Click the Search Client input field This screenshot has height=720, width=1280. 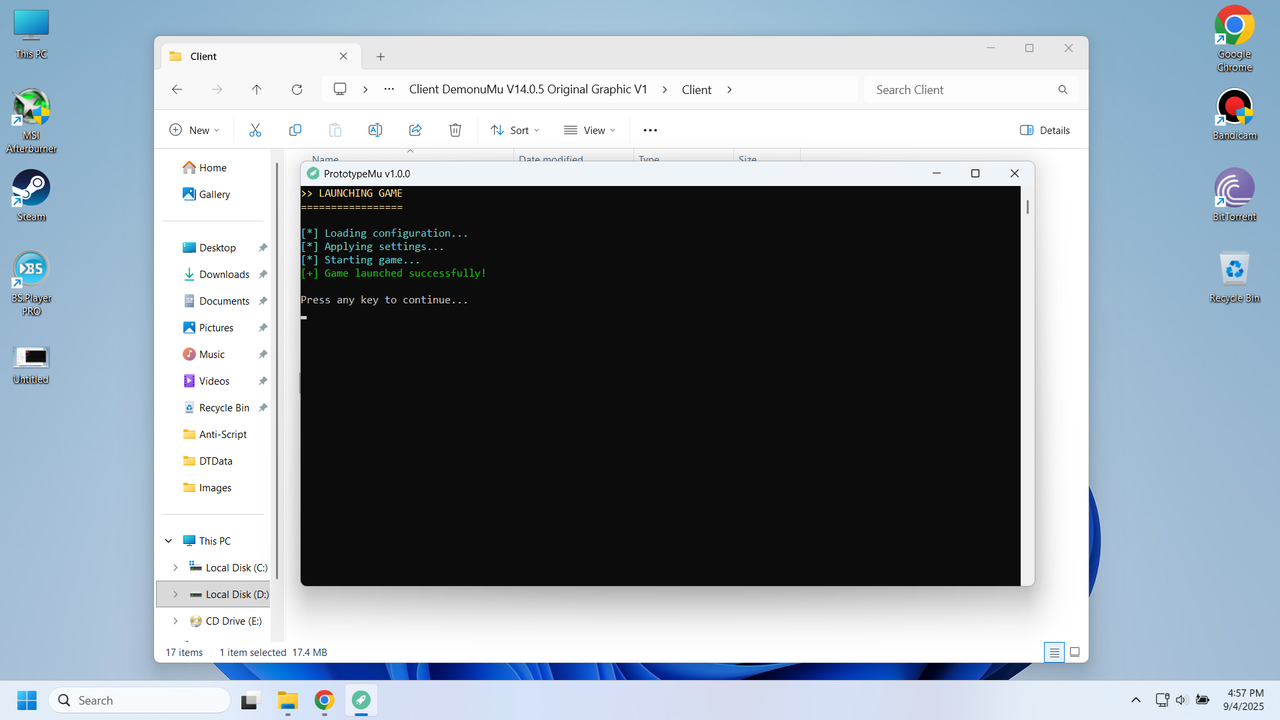tap(971, 89)
